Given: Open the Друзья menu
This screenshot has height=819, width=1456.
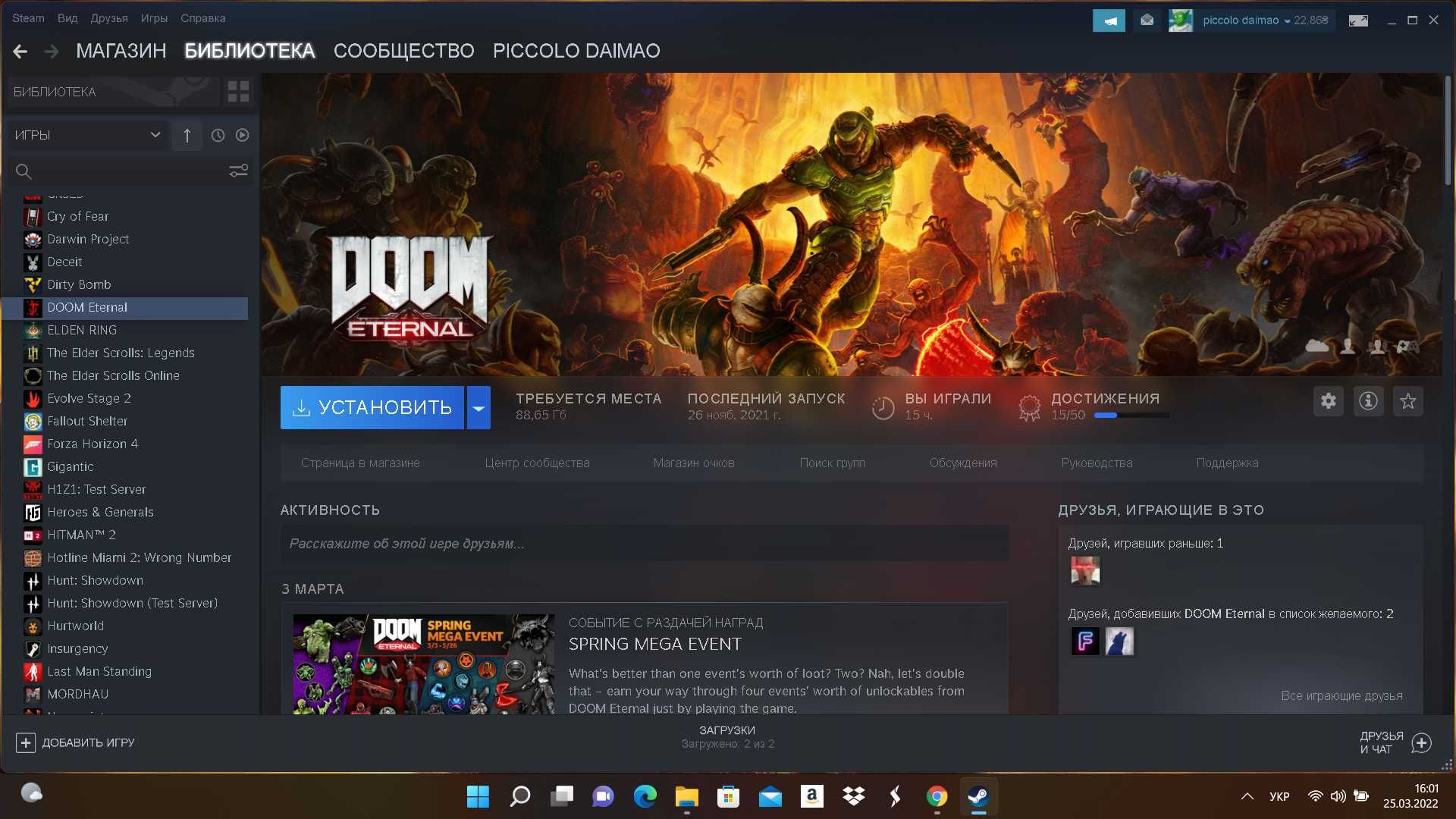Looking at the screenshot, I should pyautogui.click(x=109, y=18).
